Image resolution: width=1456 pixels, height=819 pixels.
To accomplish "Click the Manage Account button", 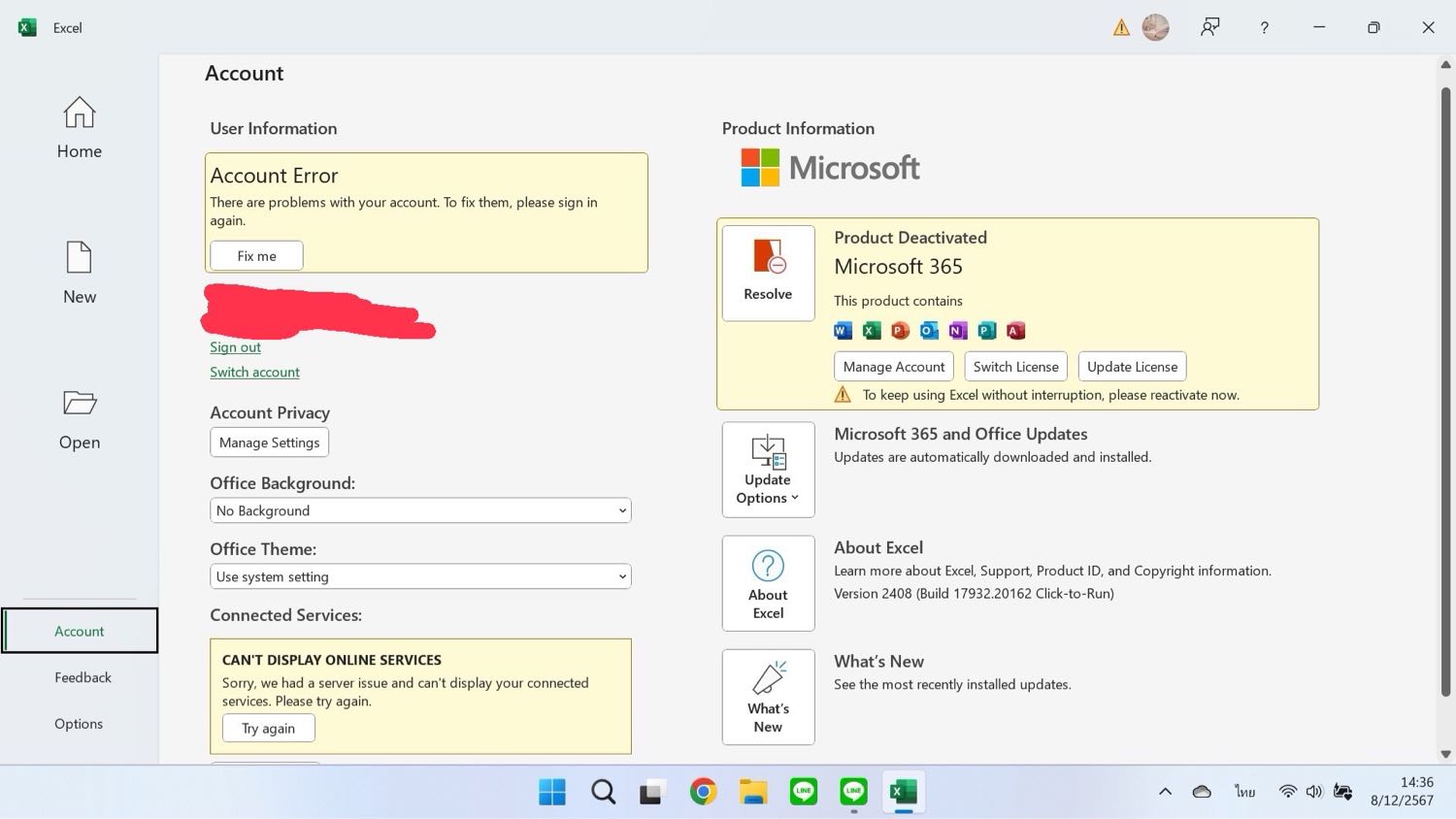I will pos(894,367).
